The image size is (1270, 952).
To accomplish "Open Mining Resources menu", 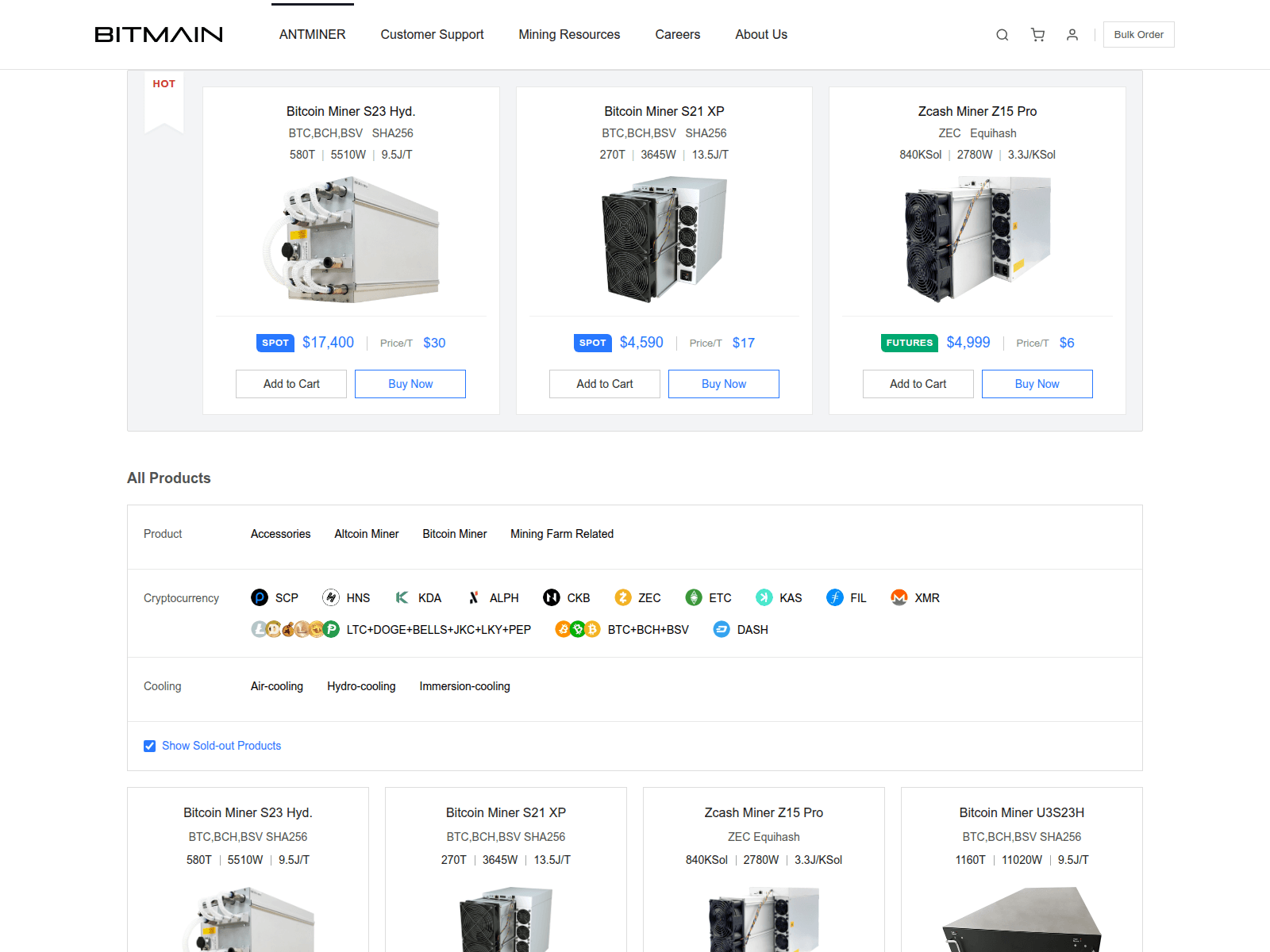I will pos(569,35).
